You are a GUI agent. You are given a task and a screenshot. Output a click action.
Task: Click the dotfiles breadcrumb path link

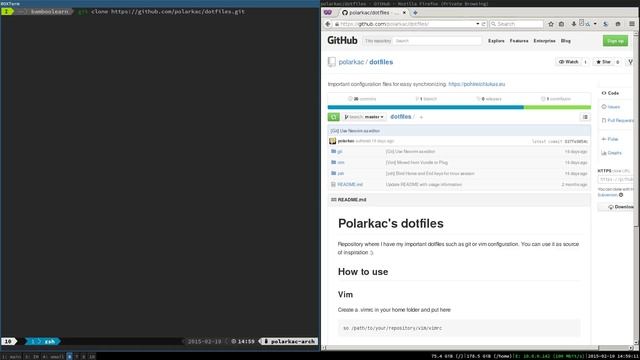tap(400, 117)
